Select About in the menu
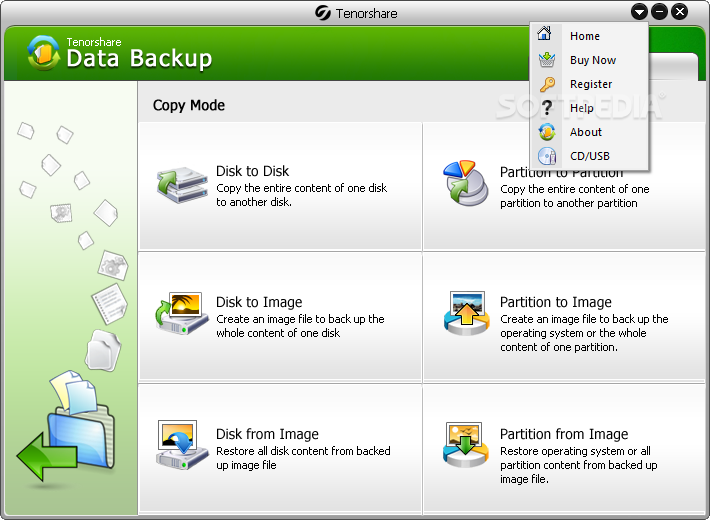 pyautogui.click(x=590, y=132)
